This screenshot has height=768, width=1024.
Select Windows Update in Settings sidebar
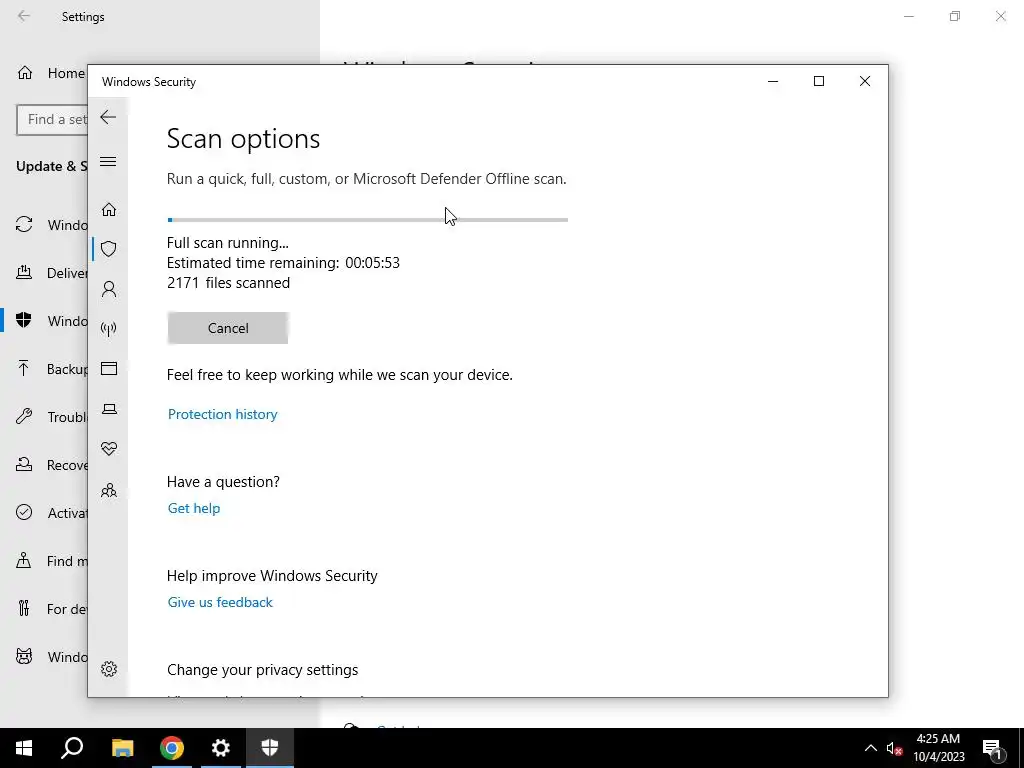coord(50,225)
